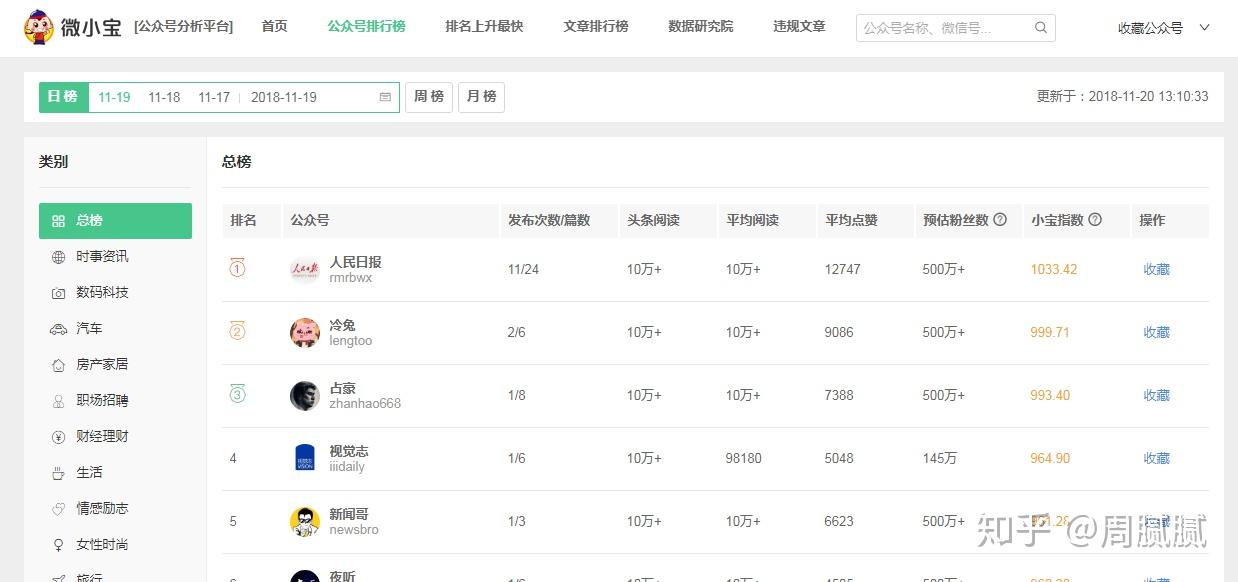The image size is (1238, 582).
Task: Open 占豪 account avatar
Action: (305, 396)
